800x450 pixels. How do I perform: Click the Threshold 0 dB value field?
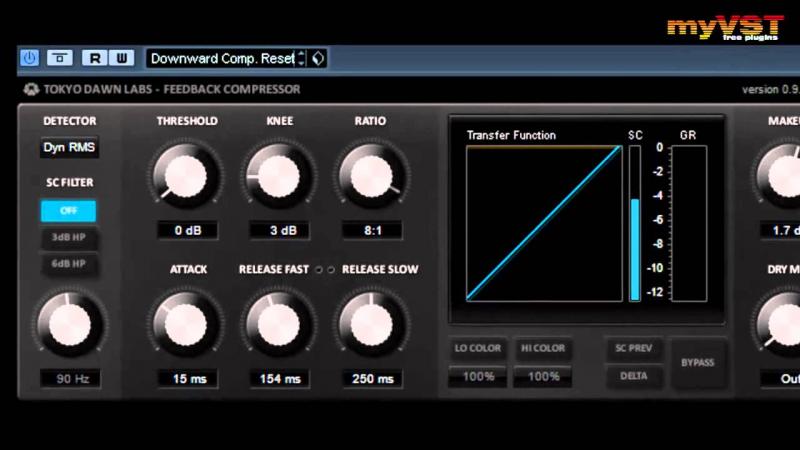pyautogui.click(x=187, y=230)
